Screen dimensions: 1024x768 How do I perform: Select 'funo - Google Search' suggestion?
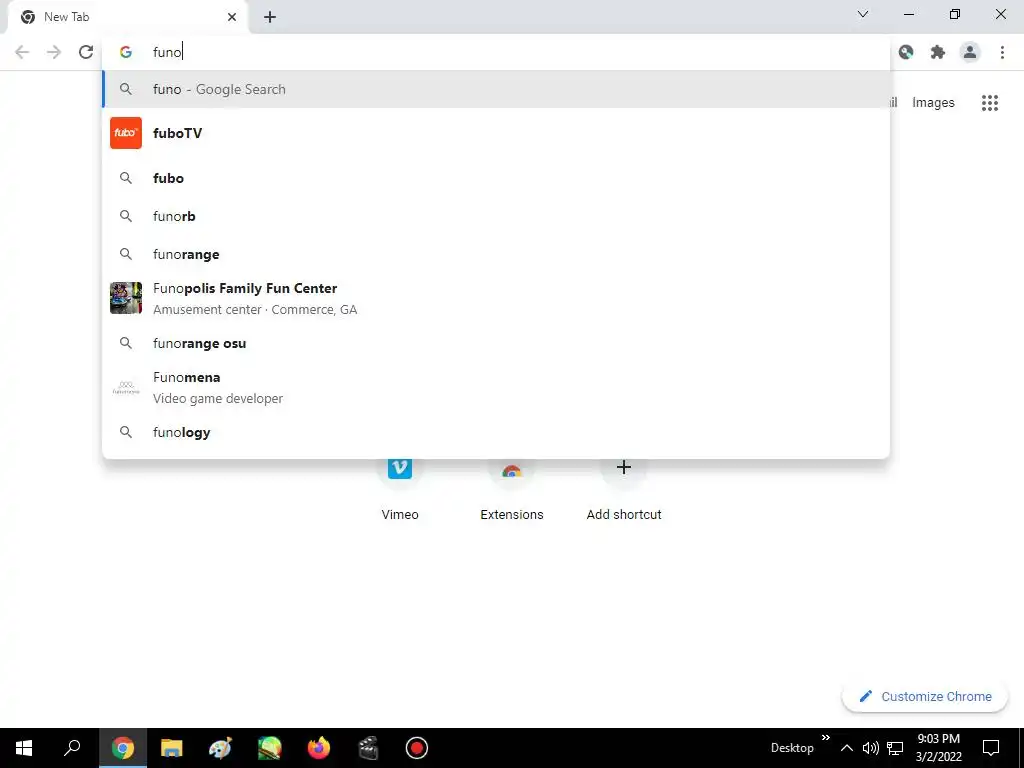click(x=496, y=89)
